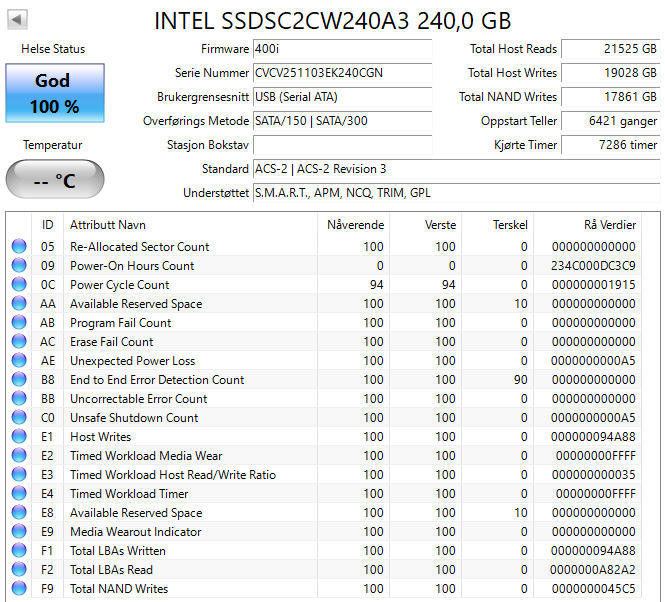This screenshot has width=665, height=602.
Task: Click the status icon beside Total NAND Writes row
Action: (x=19, y=589)
